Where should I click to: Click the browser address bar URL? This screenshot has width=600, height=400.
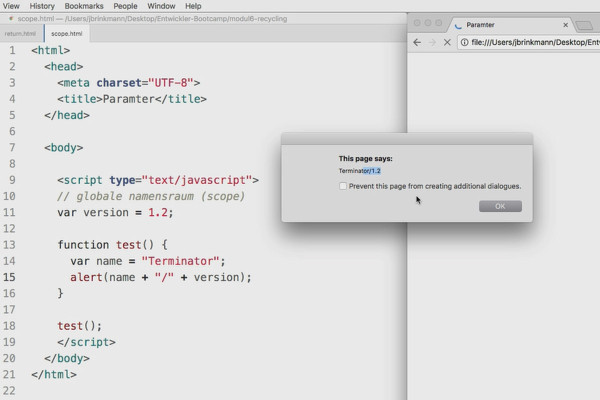[535, 42]
